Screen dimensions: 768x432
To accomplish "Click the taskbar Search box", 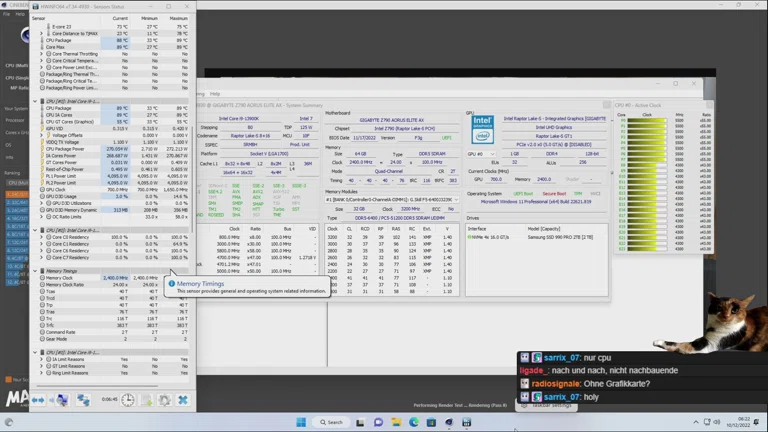I will coord(331,422).
